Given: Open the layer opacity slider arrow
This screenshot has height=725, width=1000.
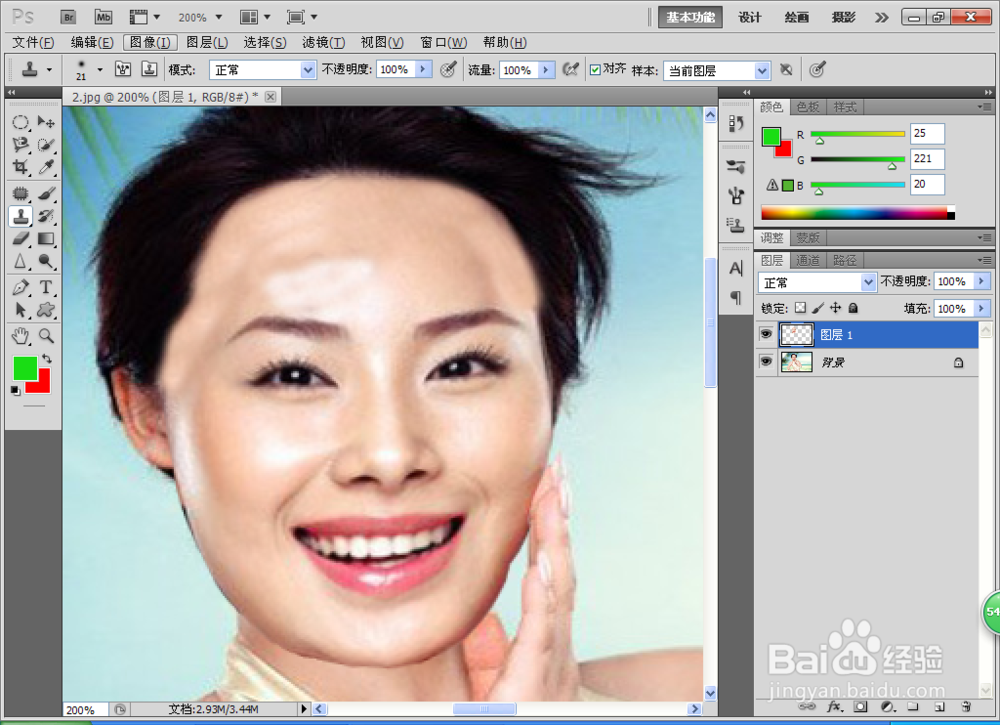Looking at the screenshot, I should point(982,281).
